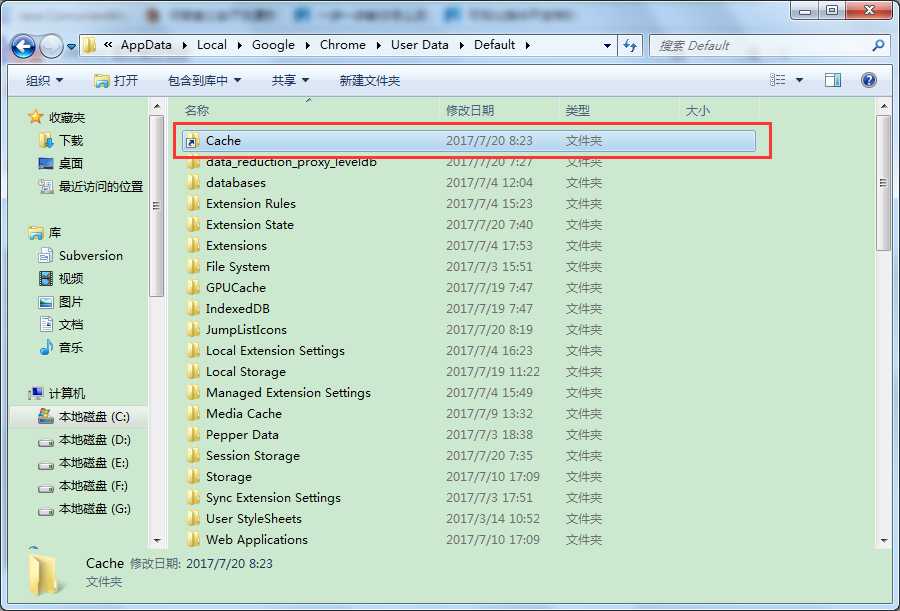Select the Session Storage folder name
Screen dimensions: 900x611
tap(253, 455)
